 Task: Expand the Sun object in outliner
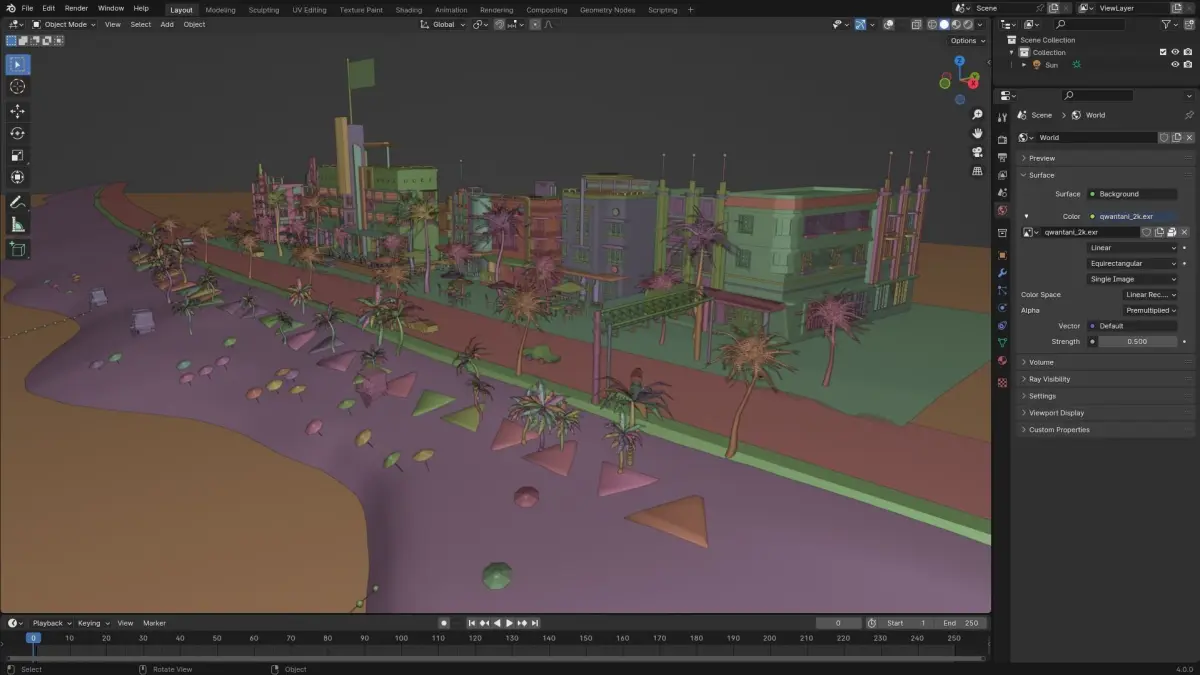[1024, 64]
